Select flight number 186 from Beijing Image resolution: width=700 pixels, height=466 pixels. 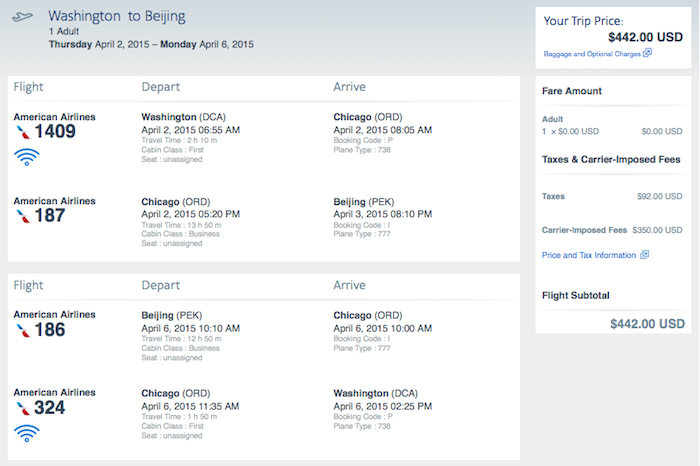click(50, 330)
